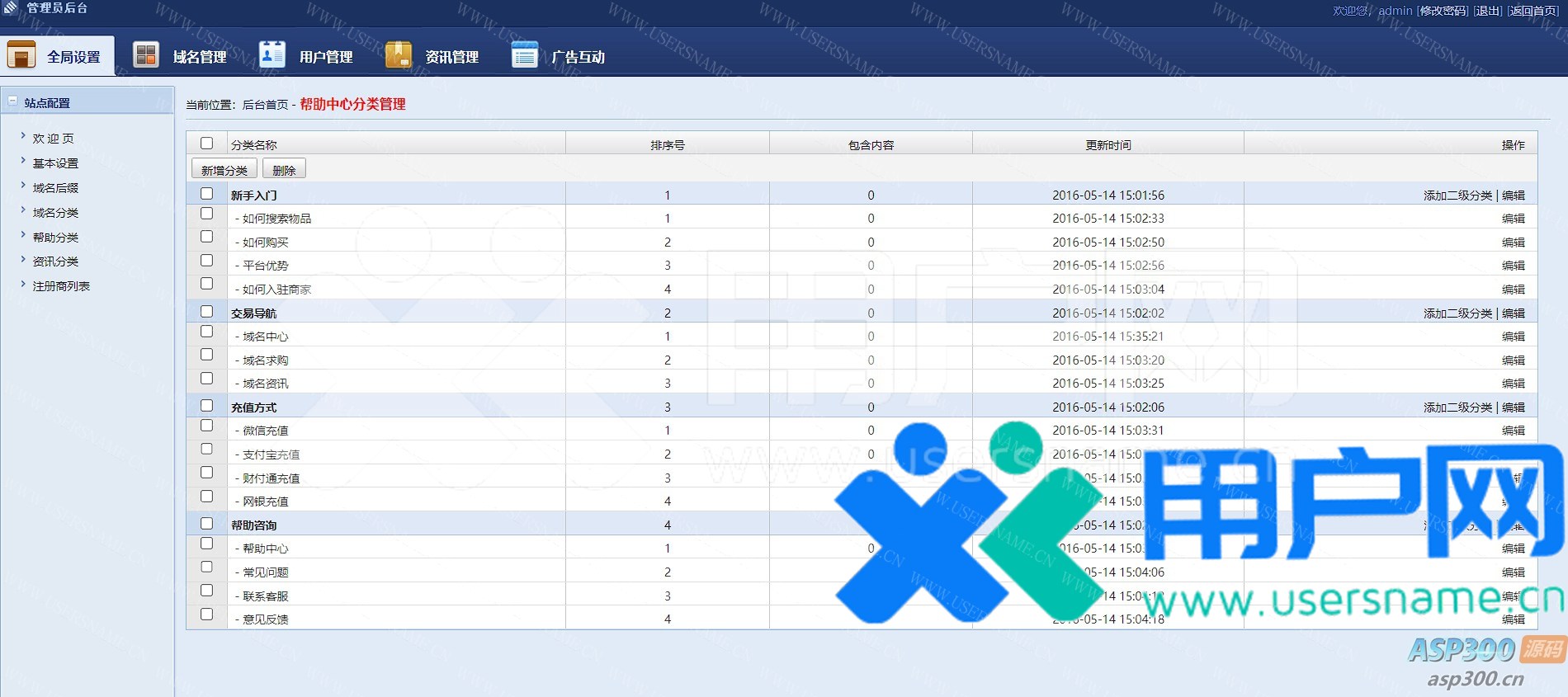Open the 域名管理 tab
Screen dimensions: 1568x697
click(x=200, y=57)
